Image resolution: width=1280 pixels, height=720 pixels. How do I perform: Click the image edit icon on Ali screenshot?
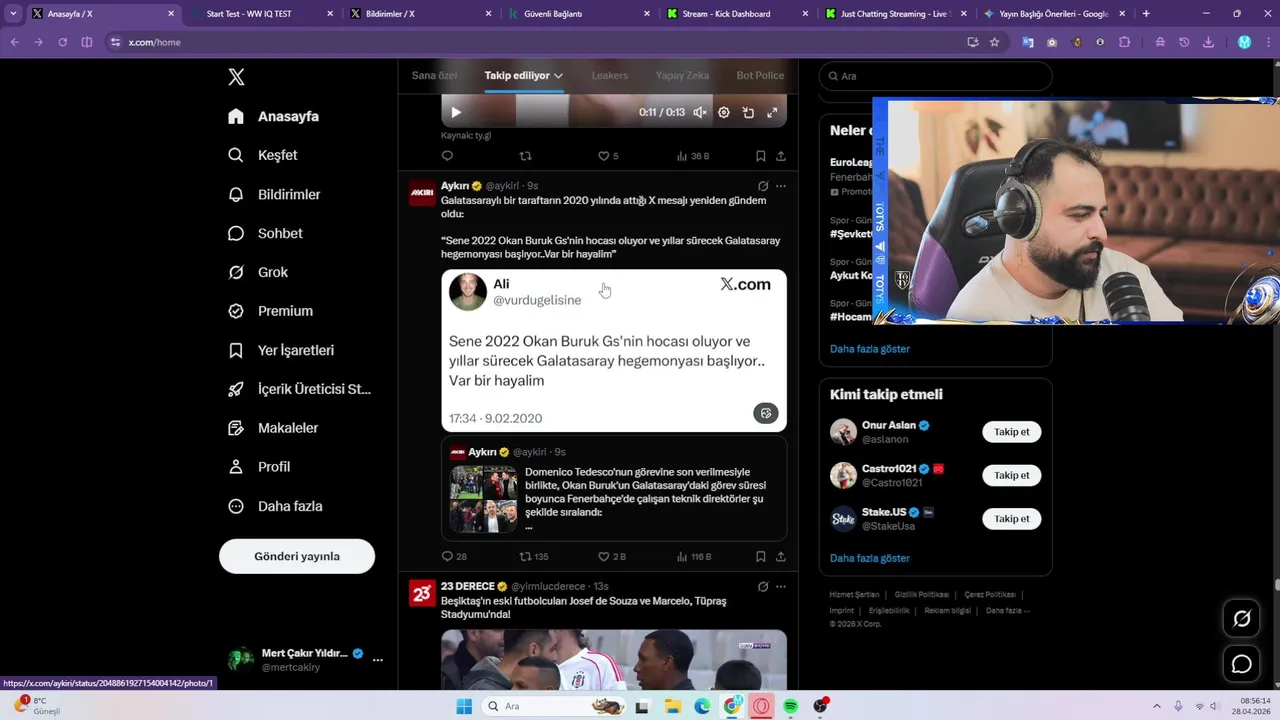coord(766,413)
